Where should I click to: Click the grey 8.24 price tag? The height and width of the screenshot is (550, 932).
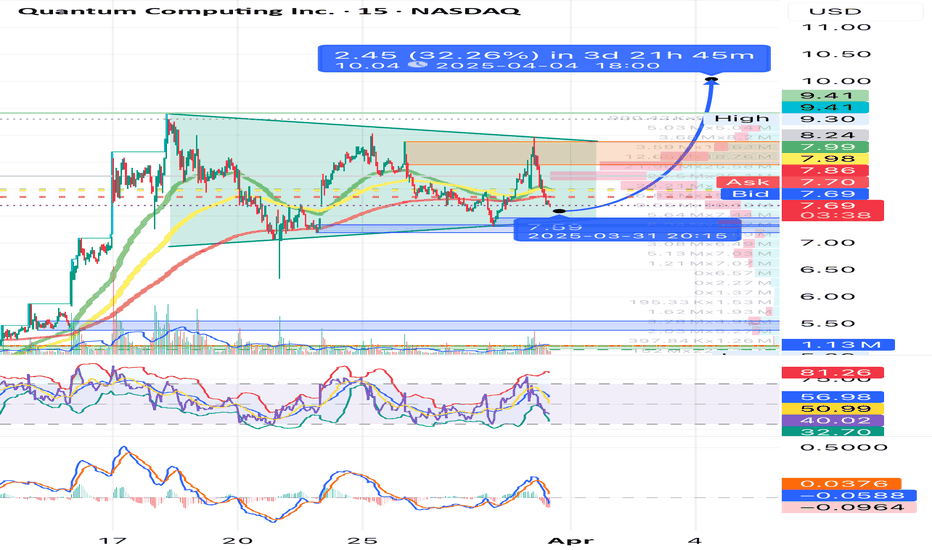pyautogui.click(x=826, y=136)
